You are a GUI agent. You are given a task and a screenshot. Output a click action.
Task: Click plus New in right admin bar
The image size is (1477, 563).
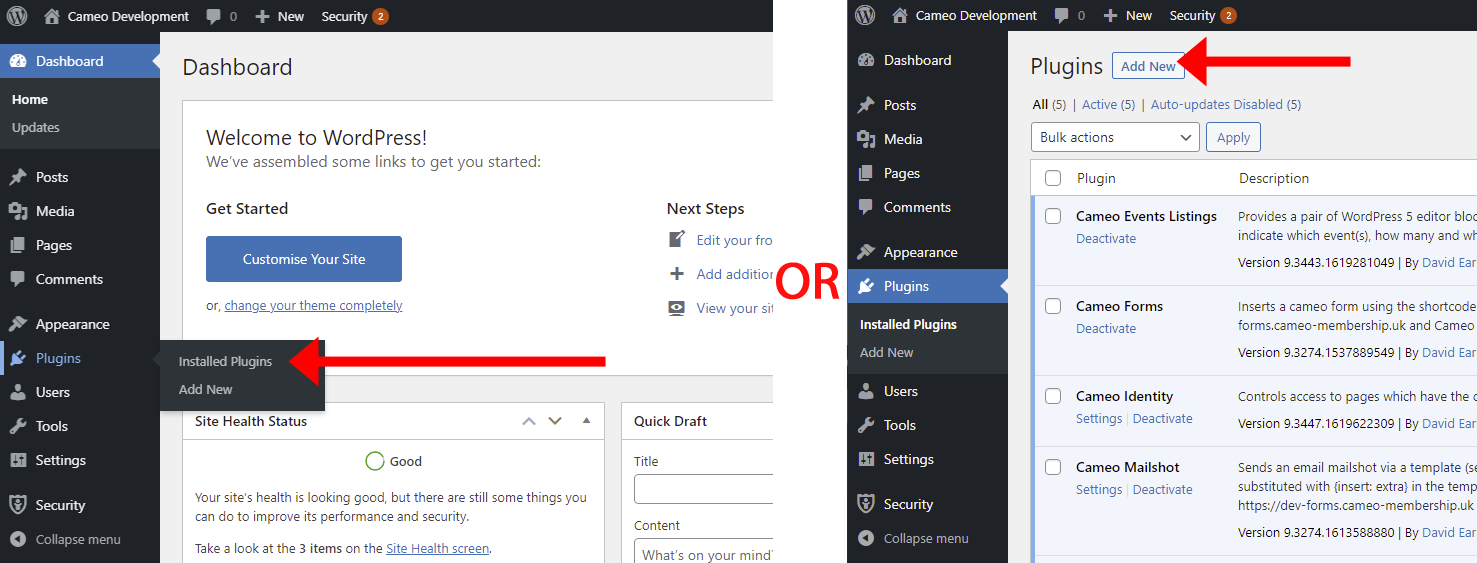(1127, 15)
